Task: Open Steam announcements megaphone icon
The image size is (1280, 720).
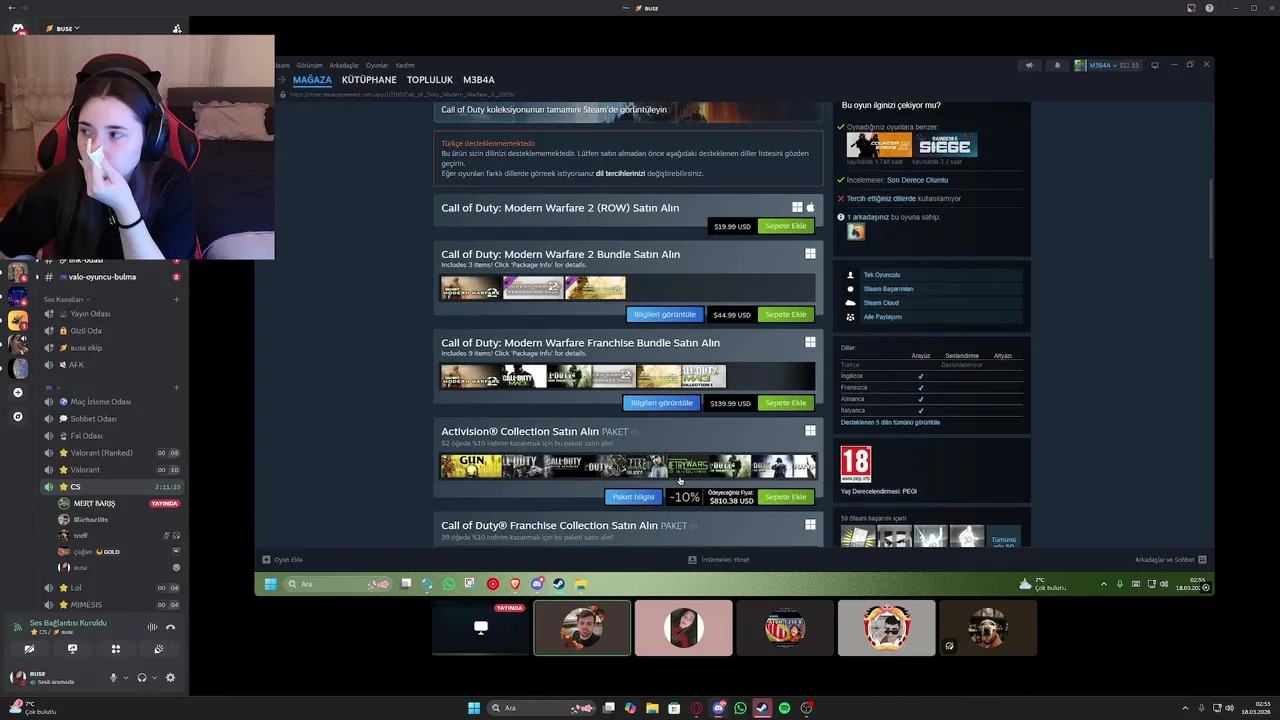Action: tap(1029, 65)
